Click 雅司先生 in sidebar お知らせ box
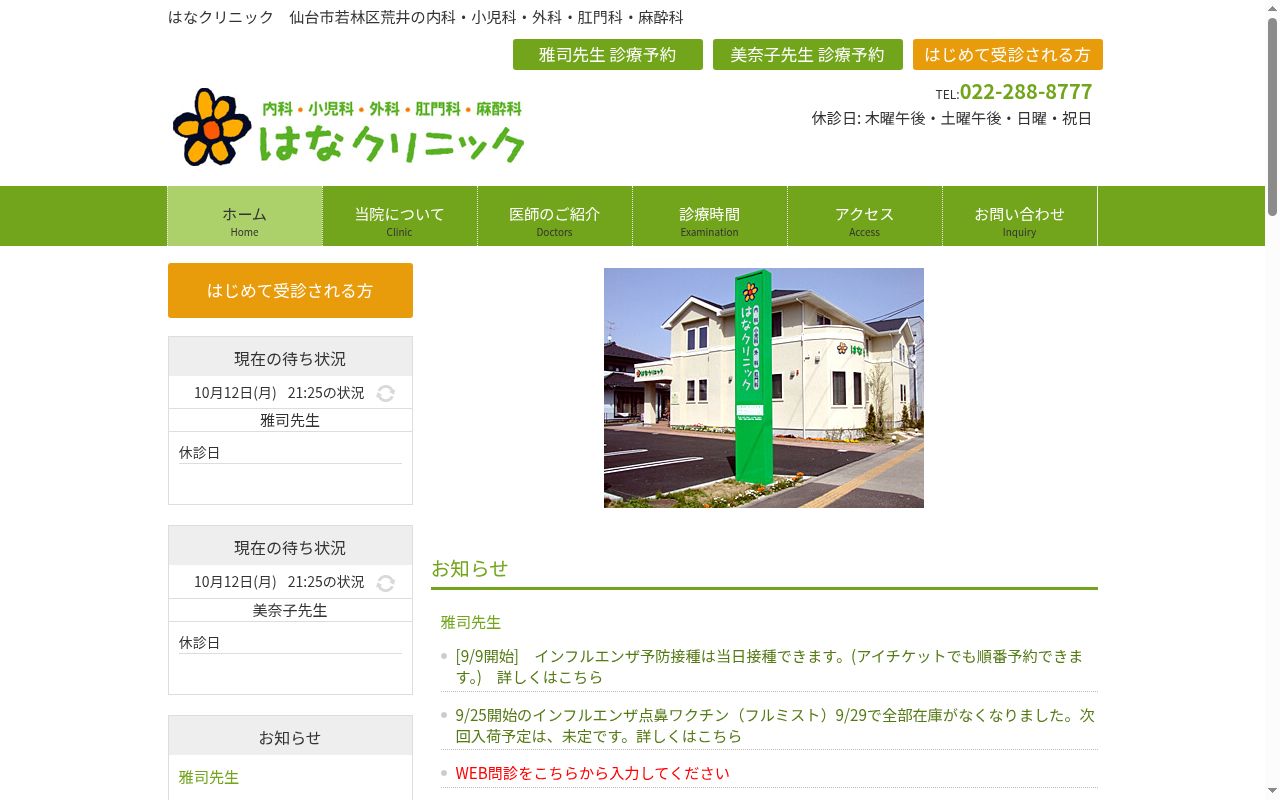1280x800 pixels. coord(209,777)
